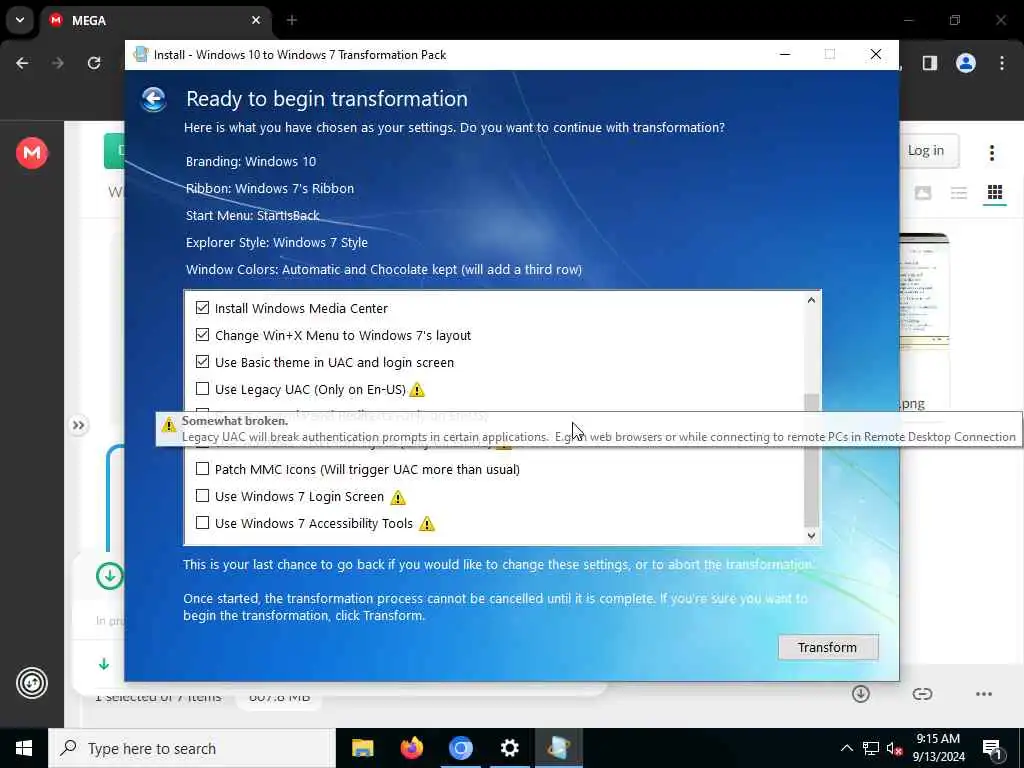Open Settings from taskbar

[x=509, y=748]
